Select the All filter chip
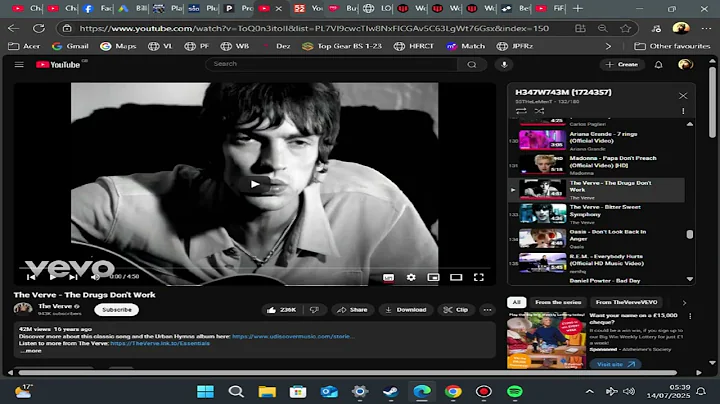This screenshot has height=404, width=720. tap(516, 302)
